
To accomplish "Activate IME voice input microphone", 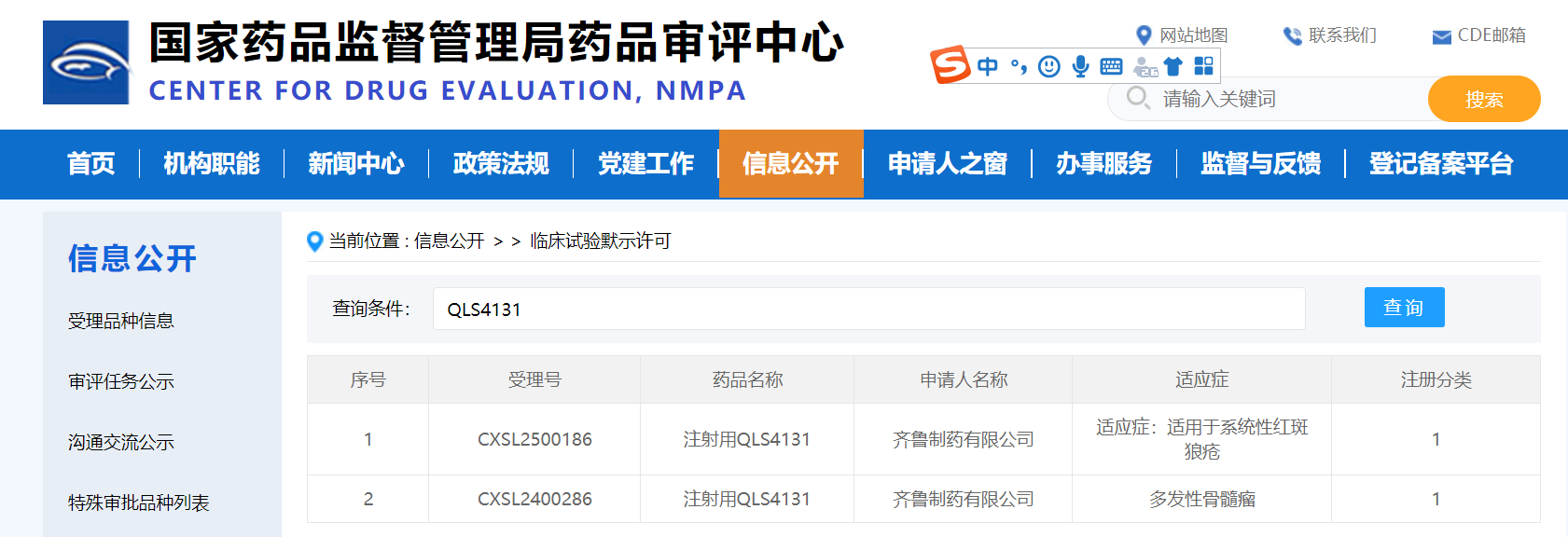I will (x=1080, y=66).
